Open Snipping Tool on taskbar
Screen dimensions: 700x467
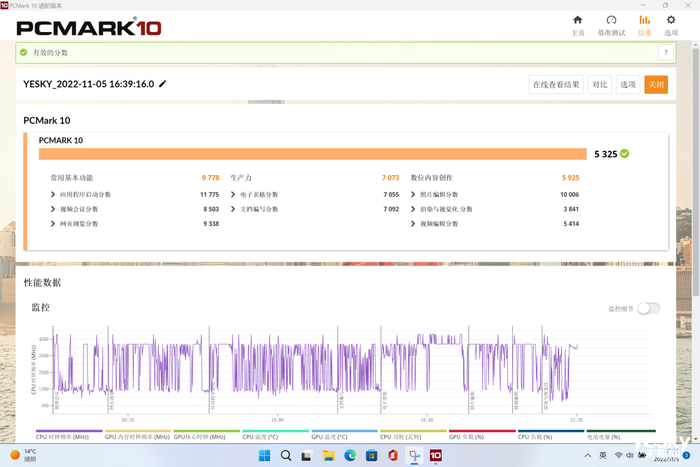tap(415, 455)
